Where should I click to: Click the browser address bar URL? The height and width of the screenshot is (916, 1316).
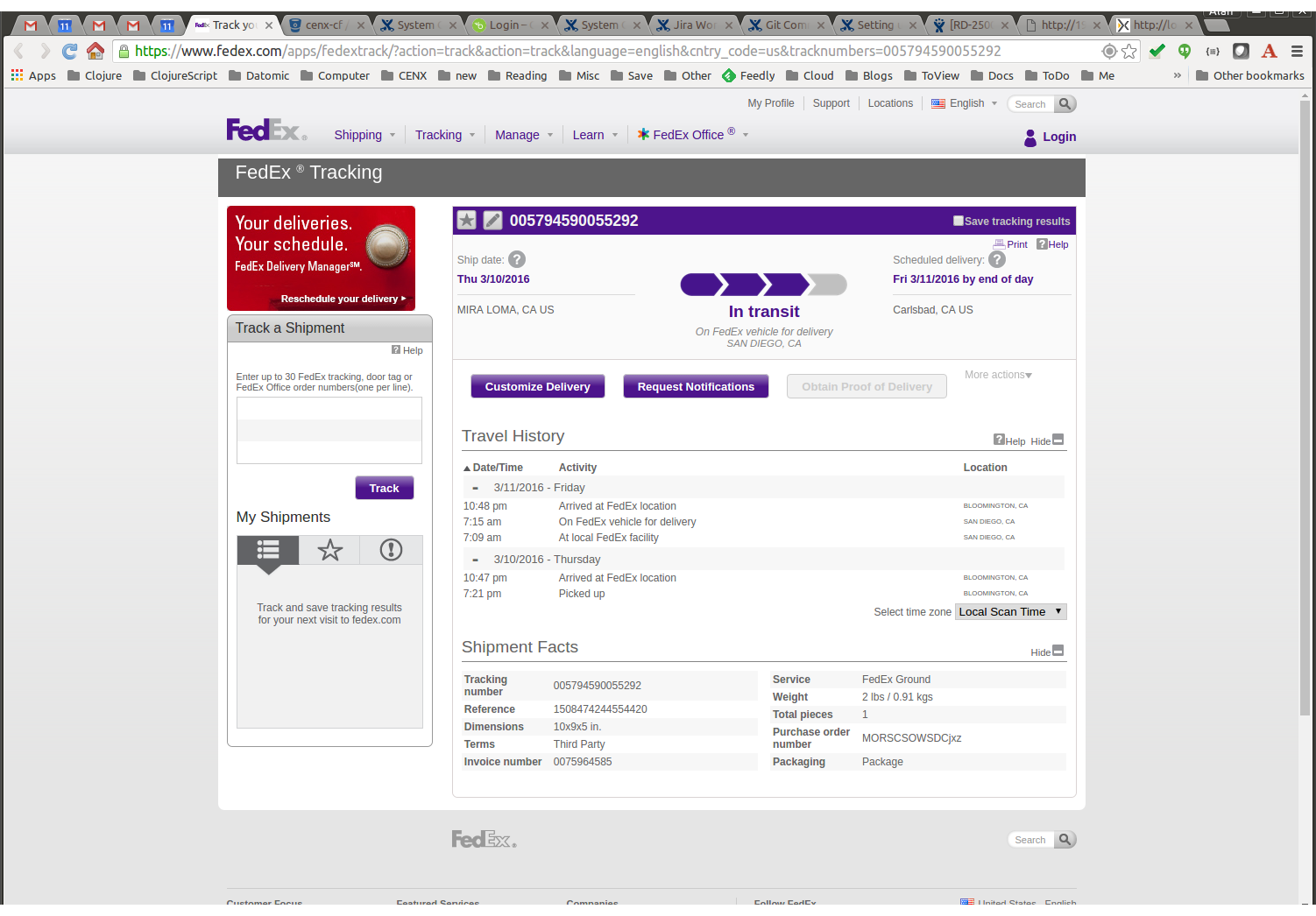[568, 51]
